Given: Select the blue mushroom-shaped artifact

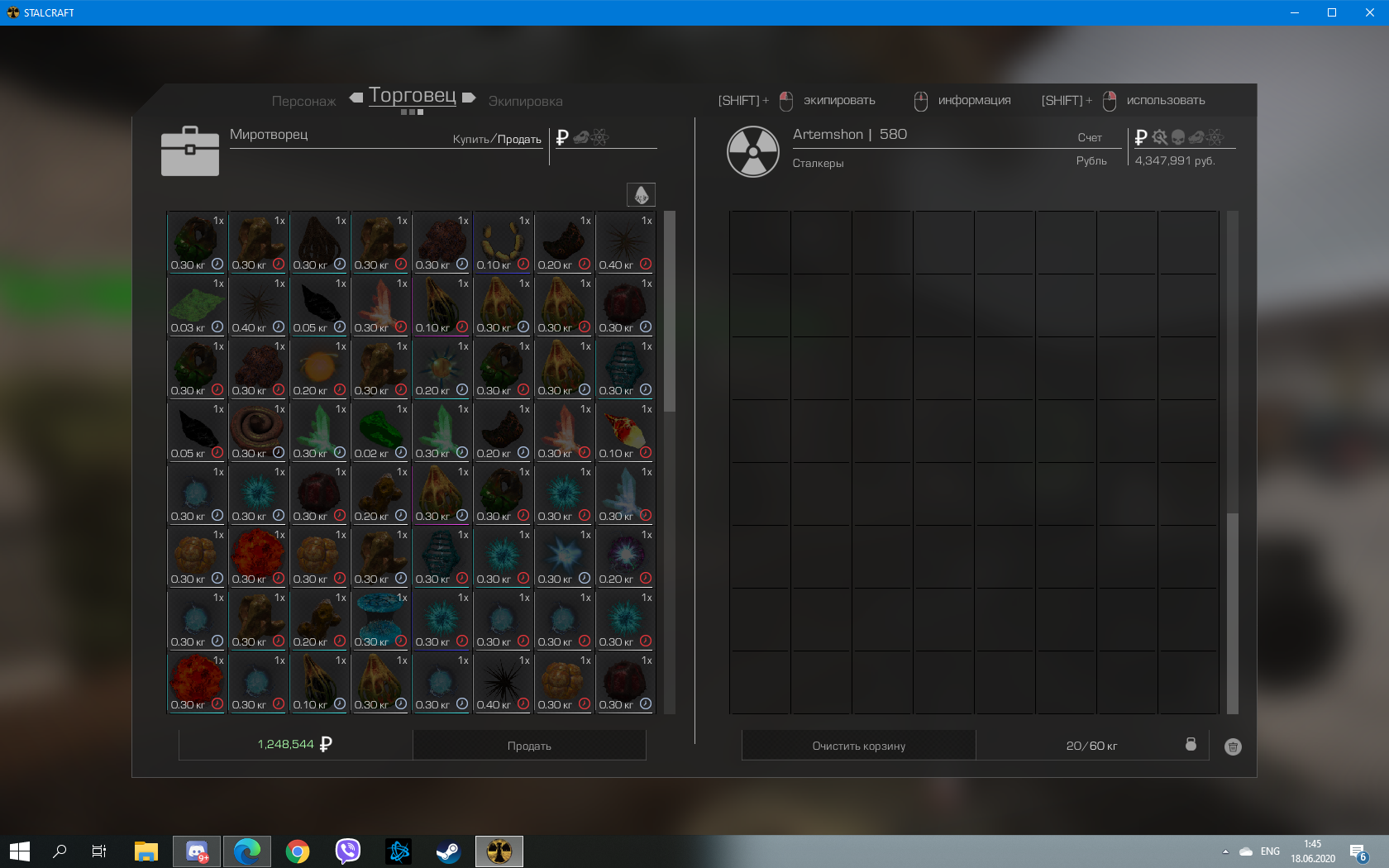Looking at the screenshot, I should (380, 619).
